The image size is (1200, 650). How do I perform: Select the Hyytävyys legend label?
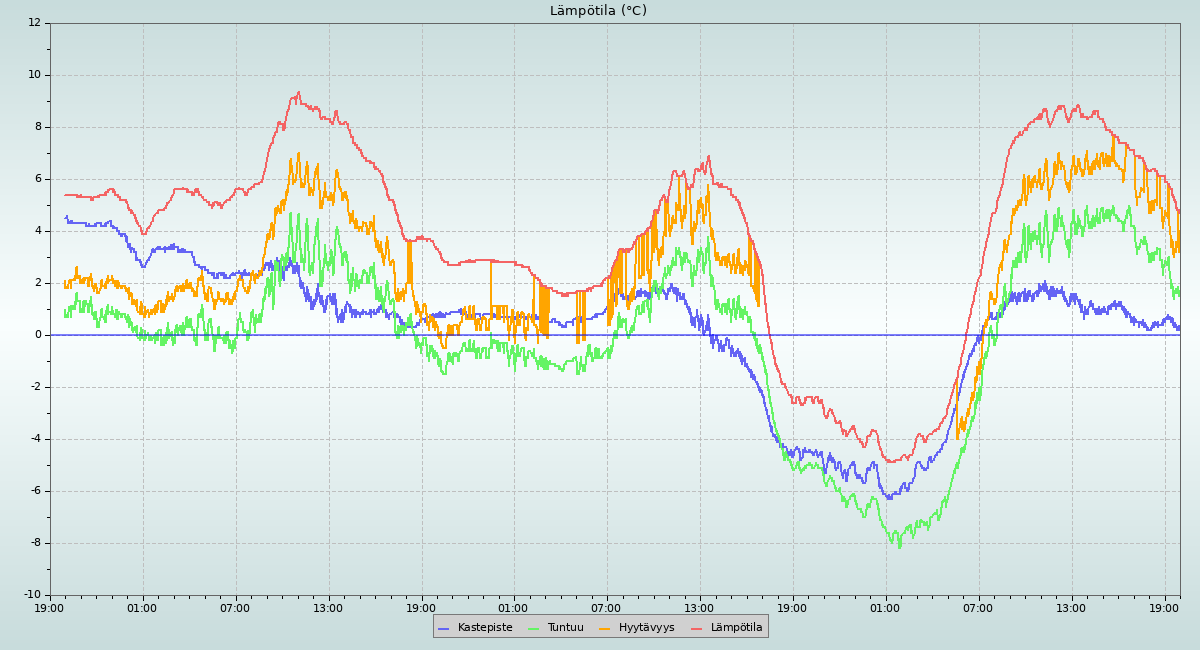point(646,628)
